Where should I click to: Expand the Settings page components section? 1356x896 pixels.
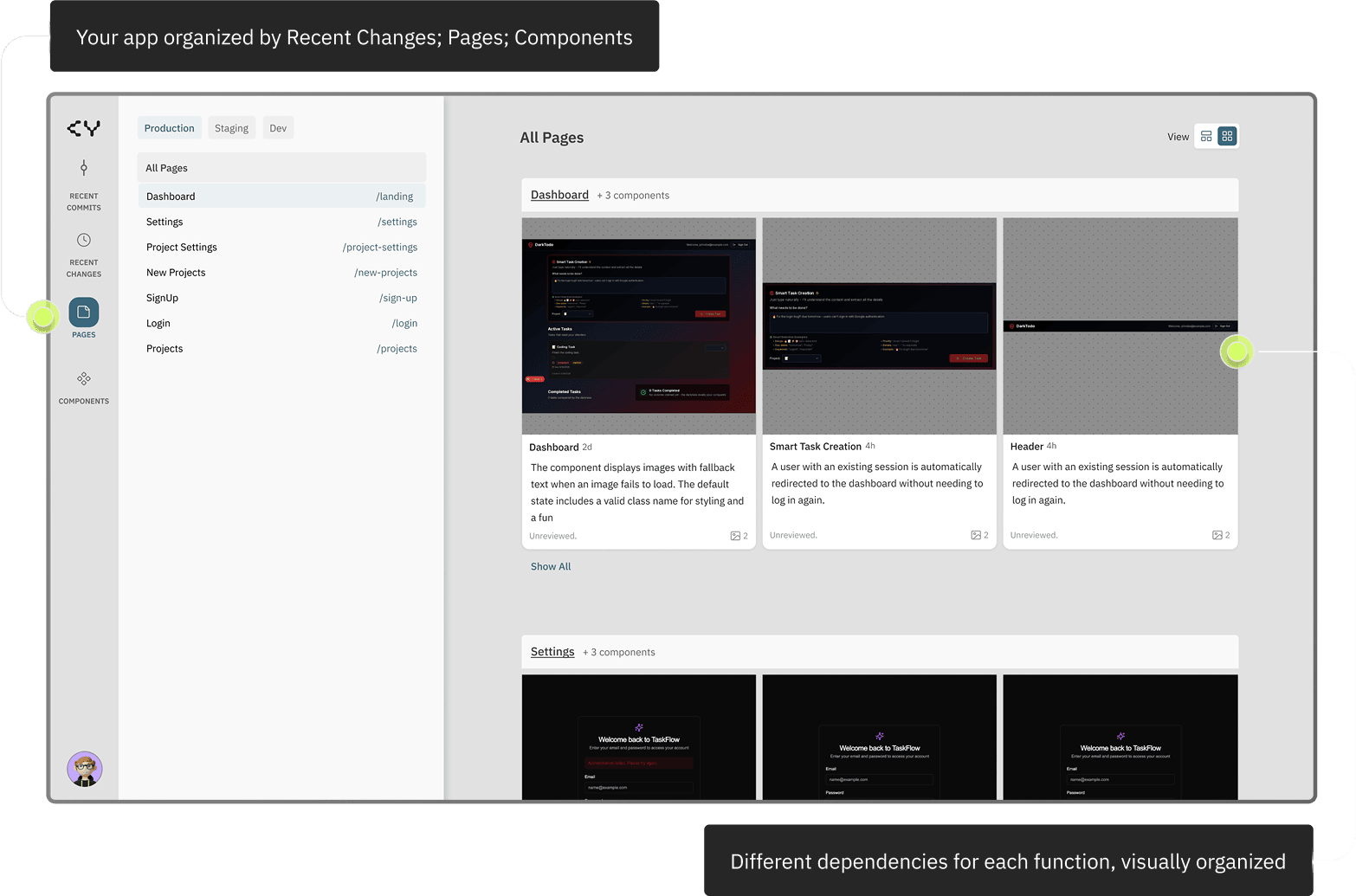coord(552,651)
